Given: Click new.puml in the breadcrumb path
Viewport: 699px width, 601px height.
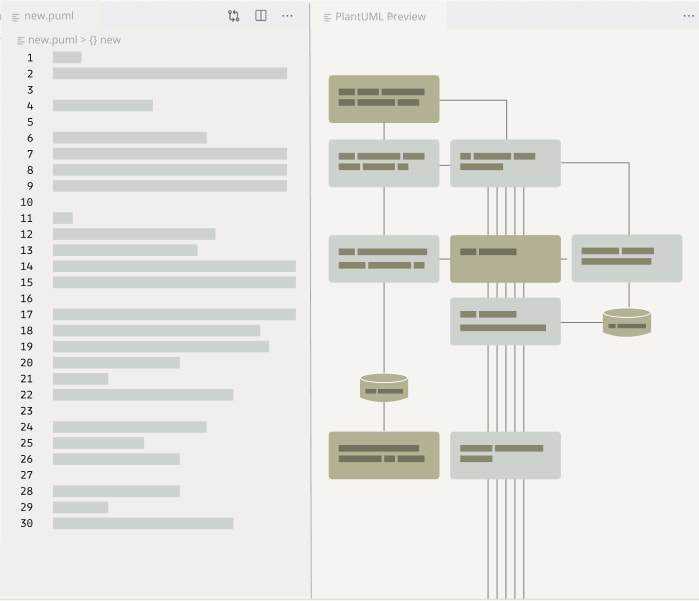Looking at the screenshot, I should click(x=52, y=40).
